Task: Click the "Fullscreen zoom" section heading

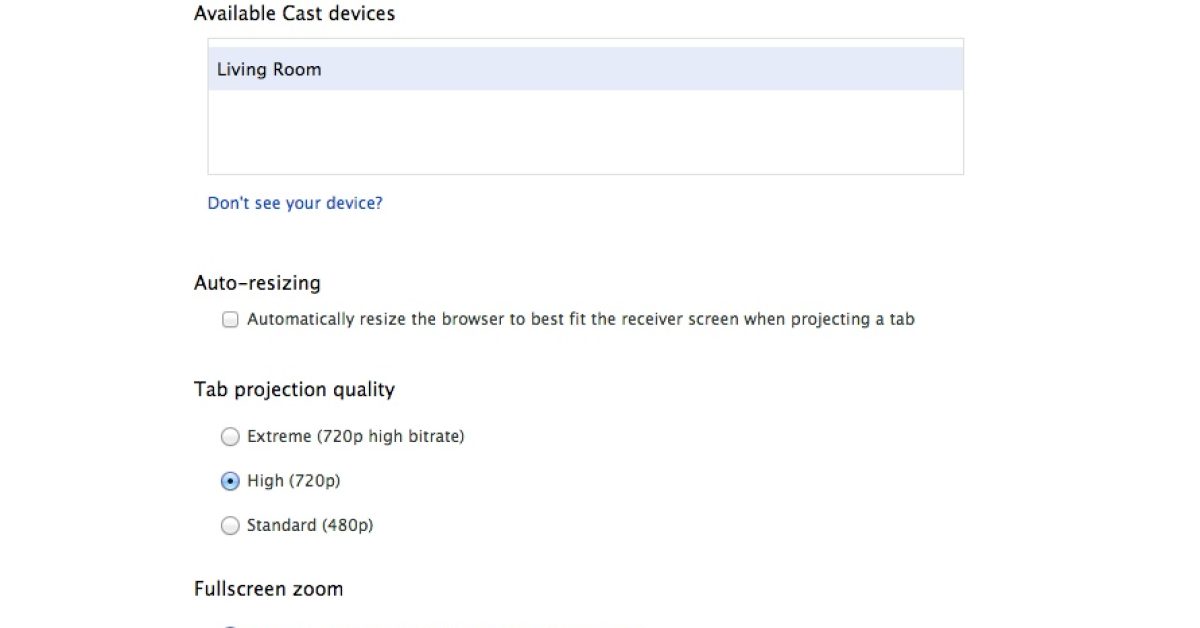Action: 268,589
